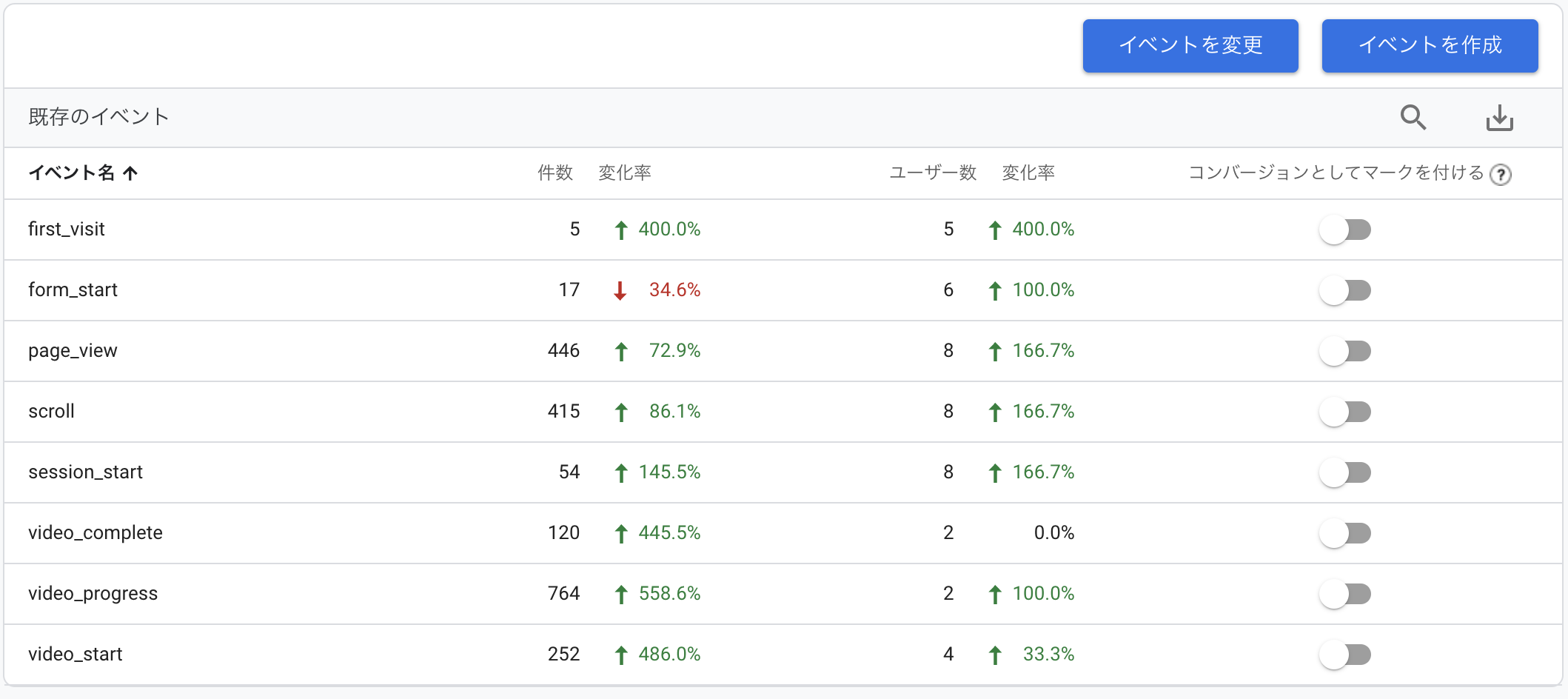Click the 既存のイベント section title
This screenshot has height=699, width=1568.
(x=98, y=117)
